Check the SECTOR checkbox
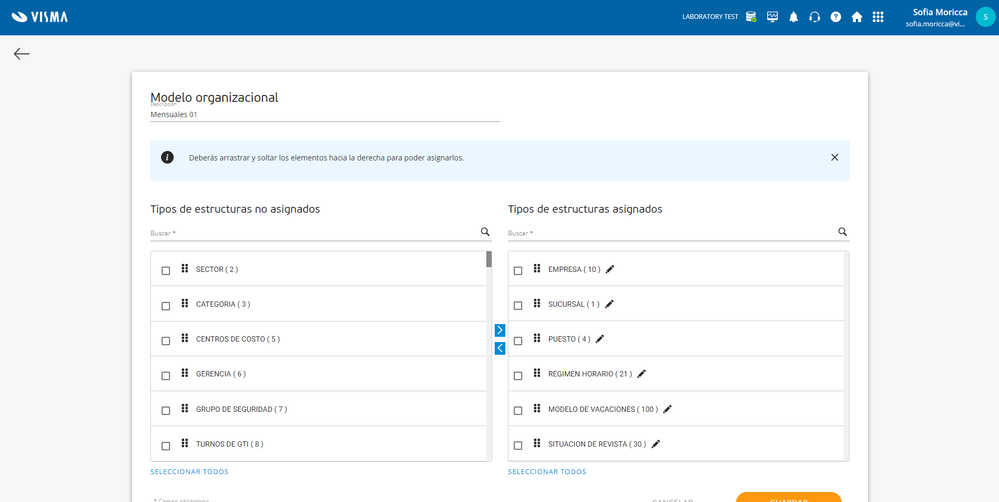Screen dimensions: 999x502 coord(166,270)
